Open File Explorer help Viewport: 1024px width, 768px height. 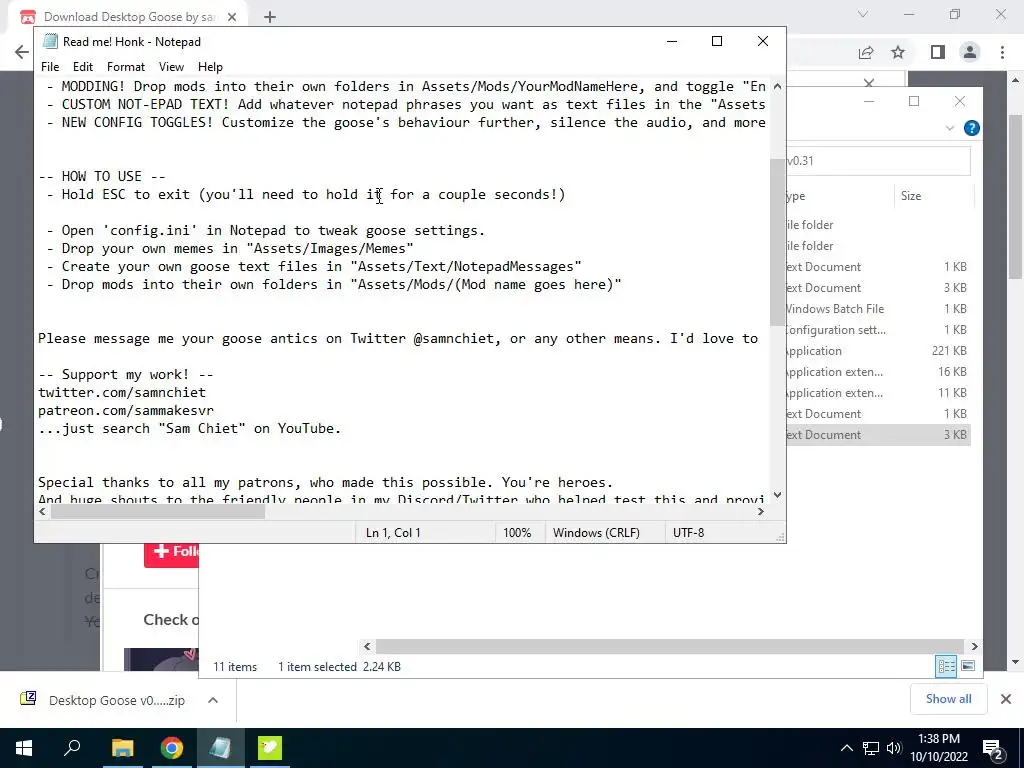972,128
